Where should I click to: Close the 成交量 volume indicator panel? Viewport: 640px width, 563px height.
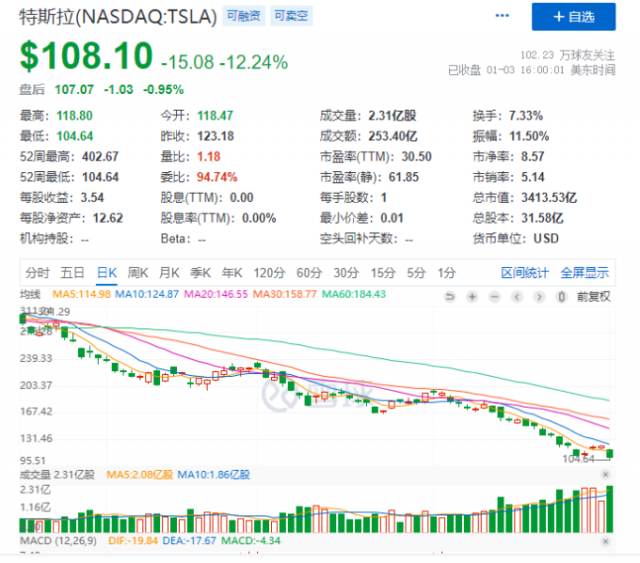605,474
